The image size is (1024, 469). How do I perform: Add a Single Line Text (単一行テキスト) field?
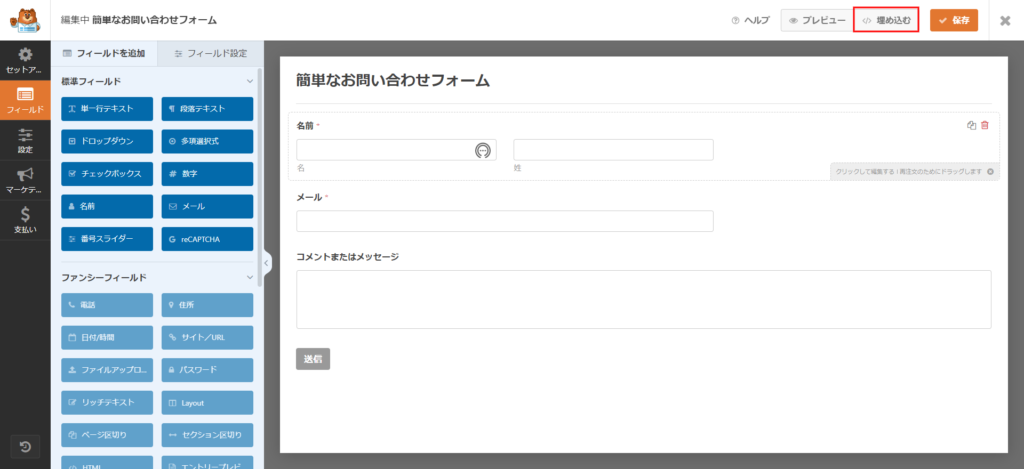(x=107, y=108)
